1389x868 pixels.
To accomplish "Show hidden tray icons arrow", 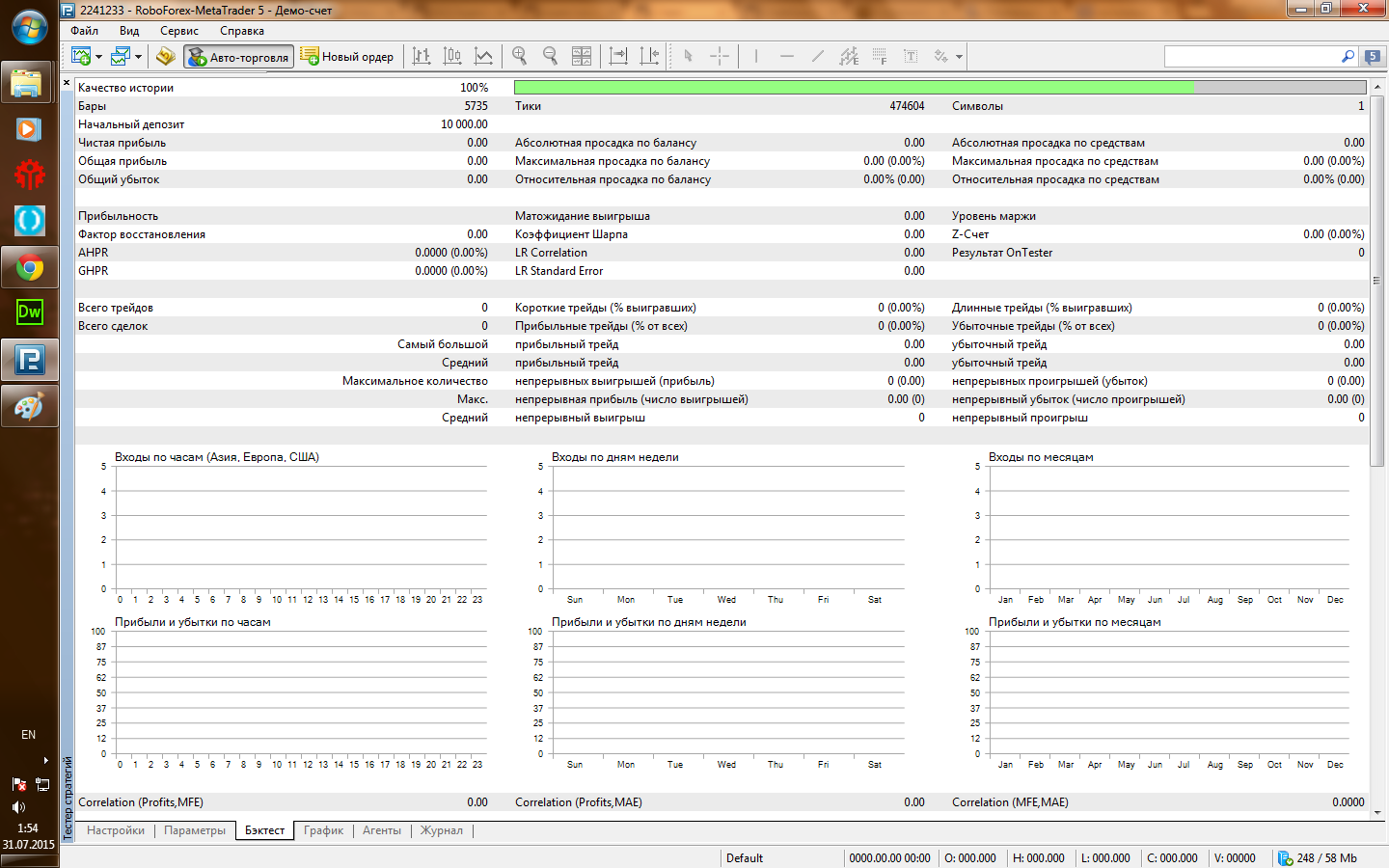I will [x=45, y=761].
